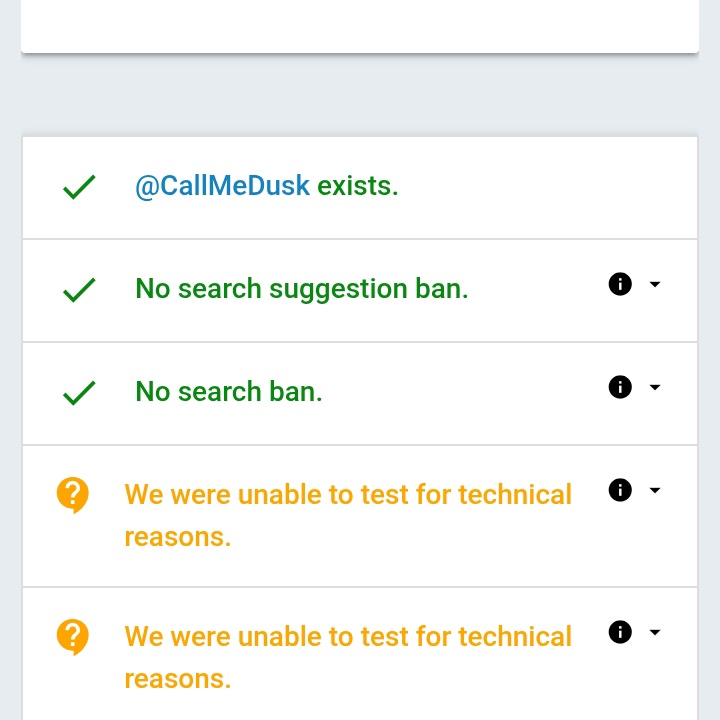Click info icon in first unable-to-test row
720x720 pixels.
pyautogui.click(x=620, y=489)
